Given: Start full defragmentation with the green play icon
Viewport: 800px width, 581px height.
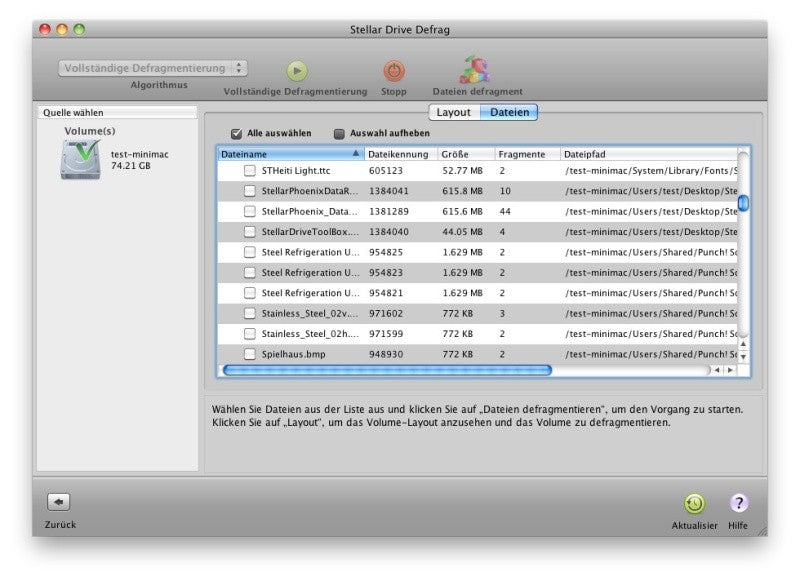Looking at the screenshot, I should (297, 71).
